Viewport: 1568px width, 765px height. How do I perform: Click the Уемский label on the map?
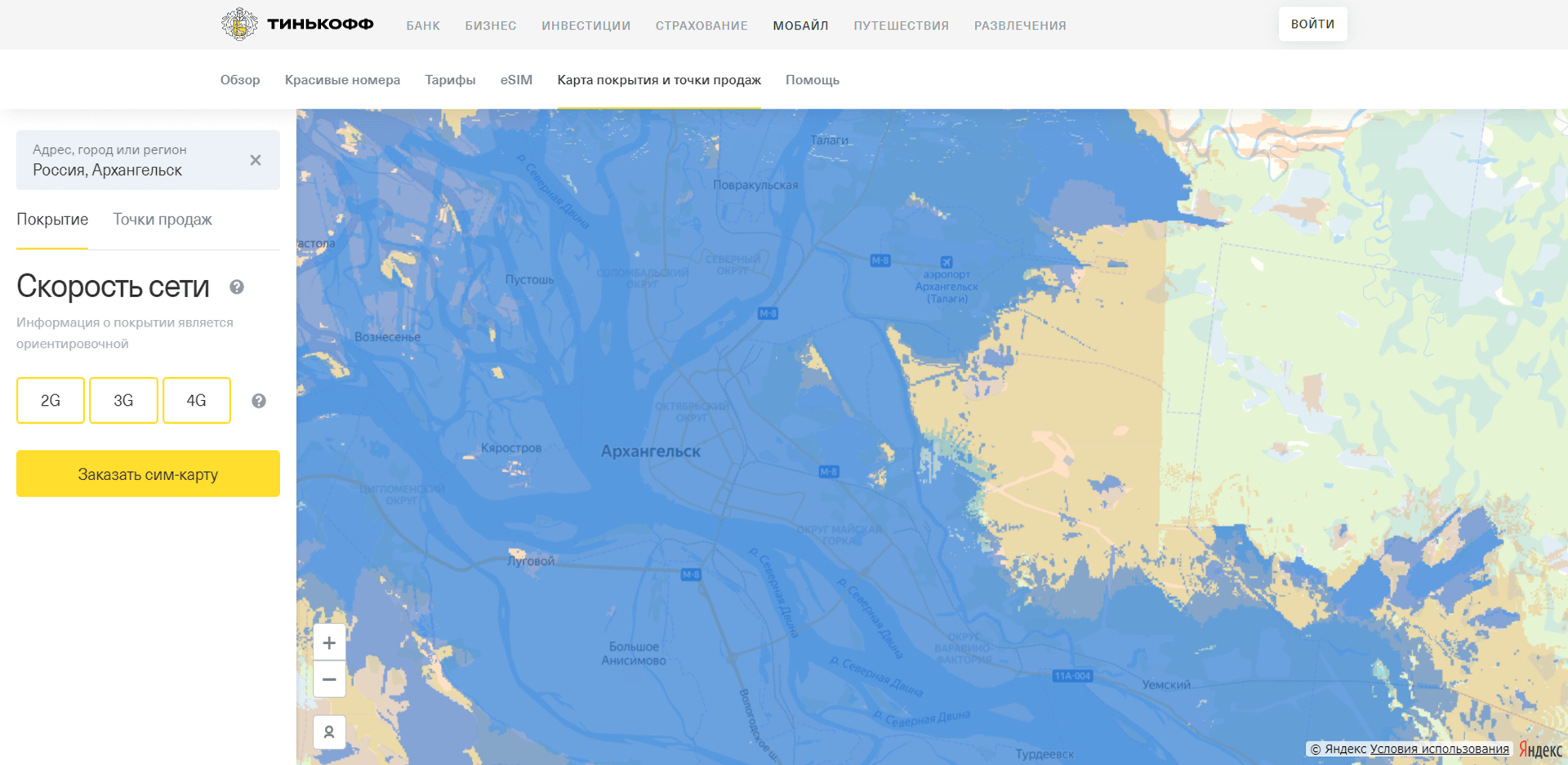pyautogui.click(x=1166, y=685)
